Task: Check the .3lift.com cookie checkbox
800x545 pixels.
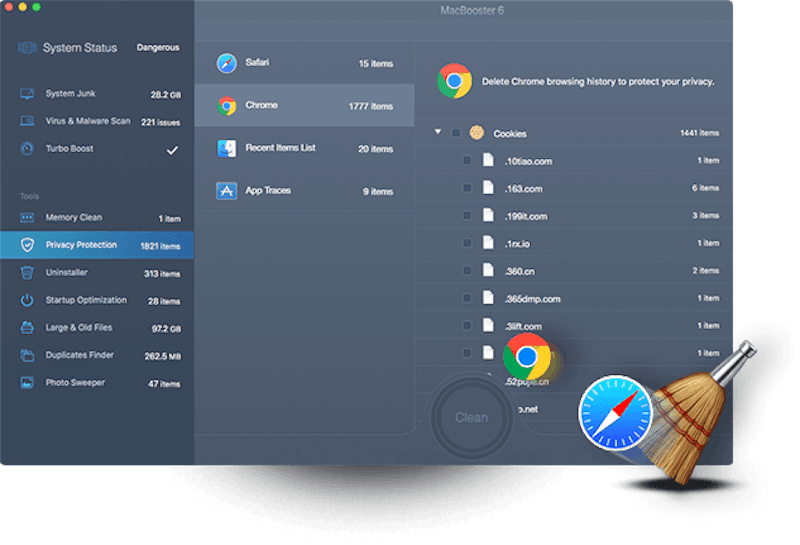Action: (x=466, y=326)
